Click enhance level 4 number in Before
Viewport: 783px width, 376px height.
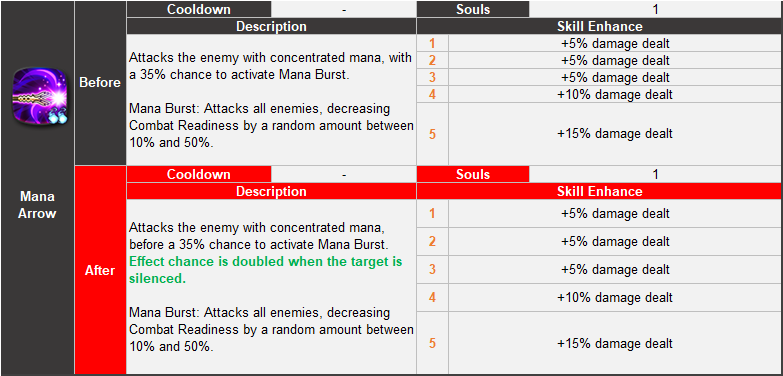click(x=432, y=94)
